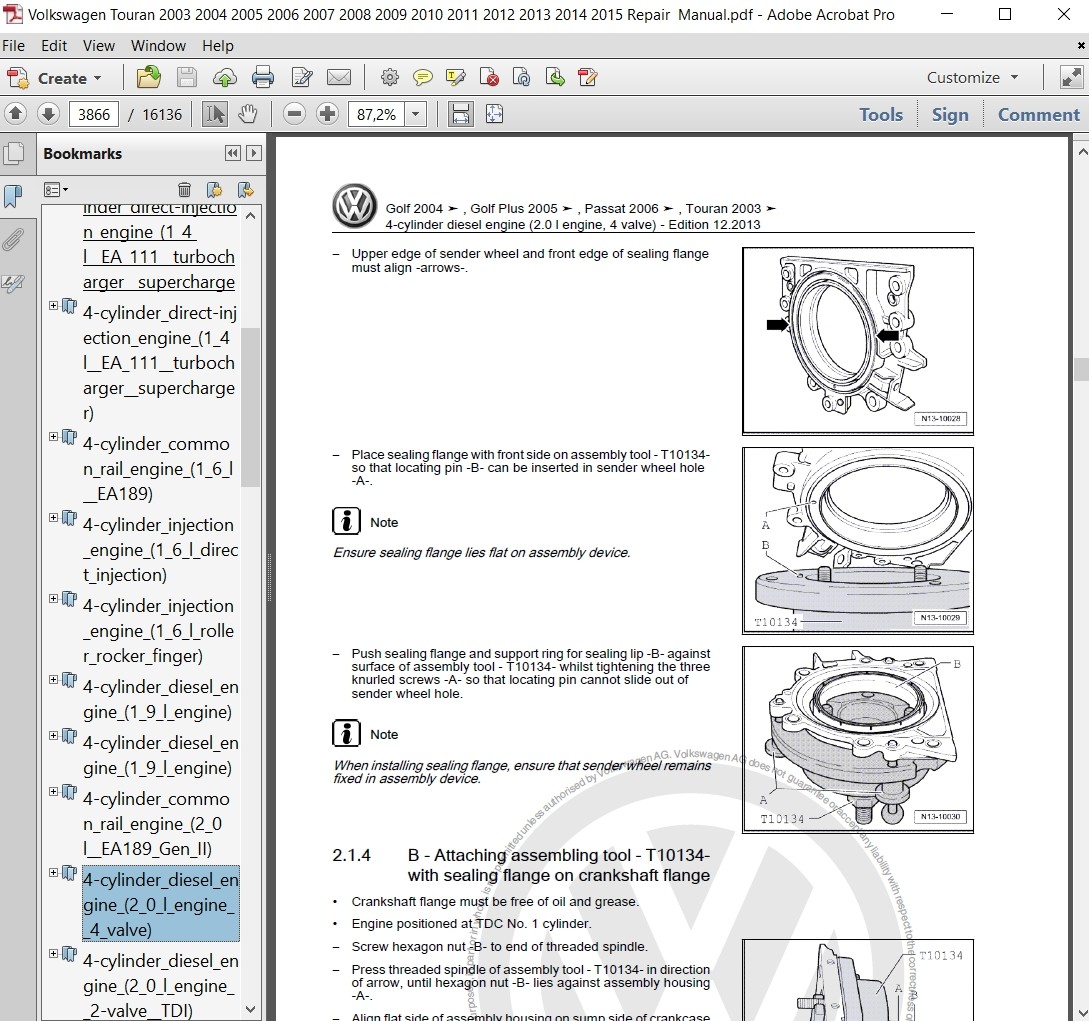Expand the 4-cylinder_diesel_engine (2_0_l_engine_4_valve) bookmark
1089x1021 pixels.
pyautogui.click(x=54, y=873)
